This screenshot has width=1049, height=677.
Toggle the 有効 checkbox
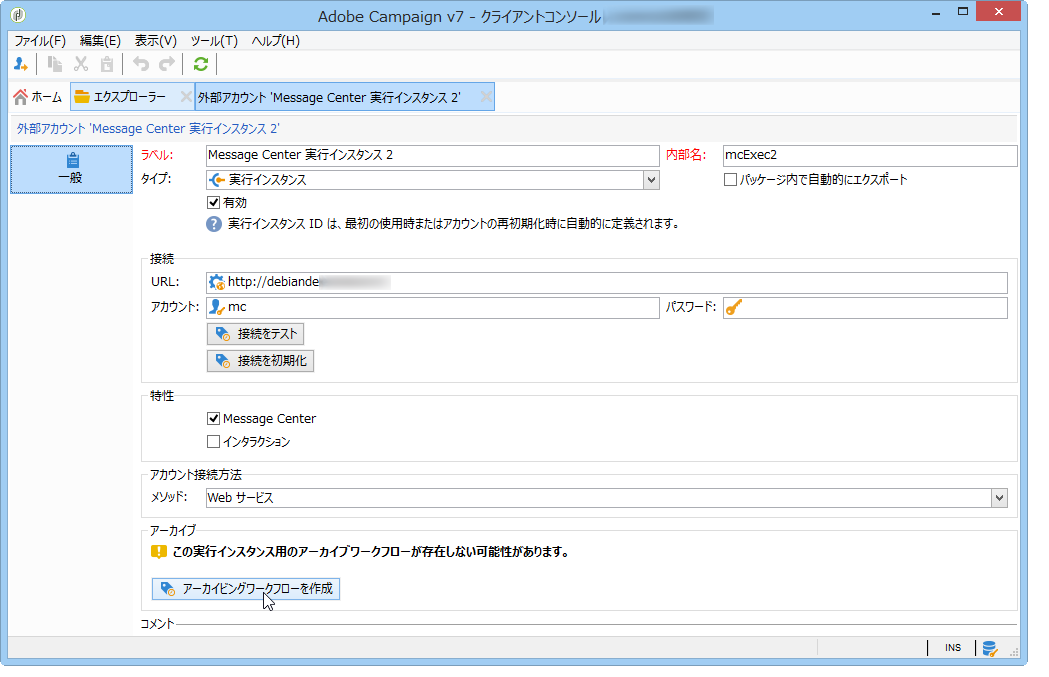[x=213, y=203]
